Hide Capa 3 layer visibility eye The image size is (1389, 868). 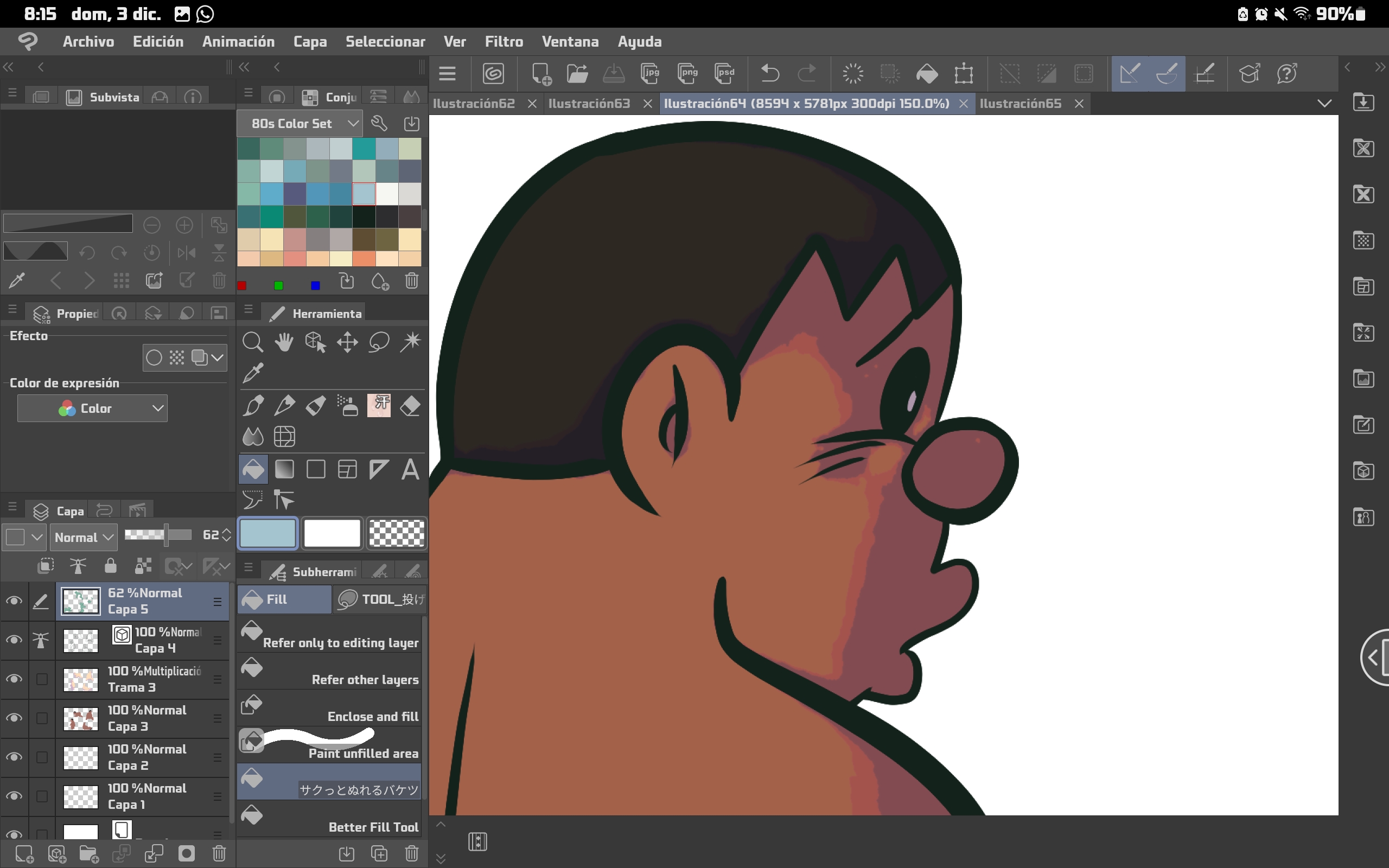(14, 718)
